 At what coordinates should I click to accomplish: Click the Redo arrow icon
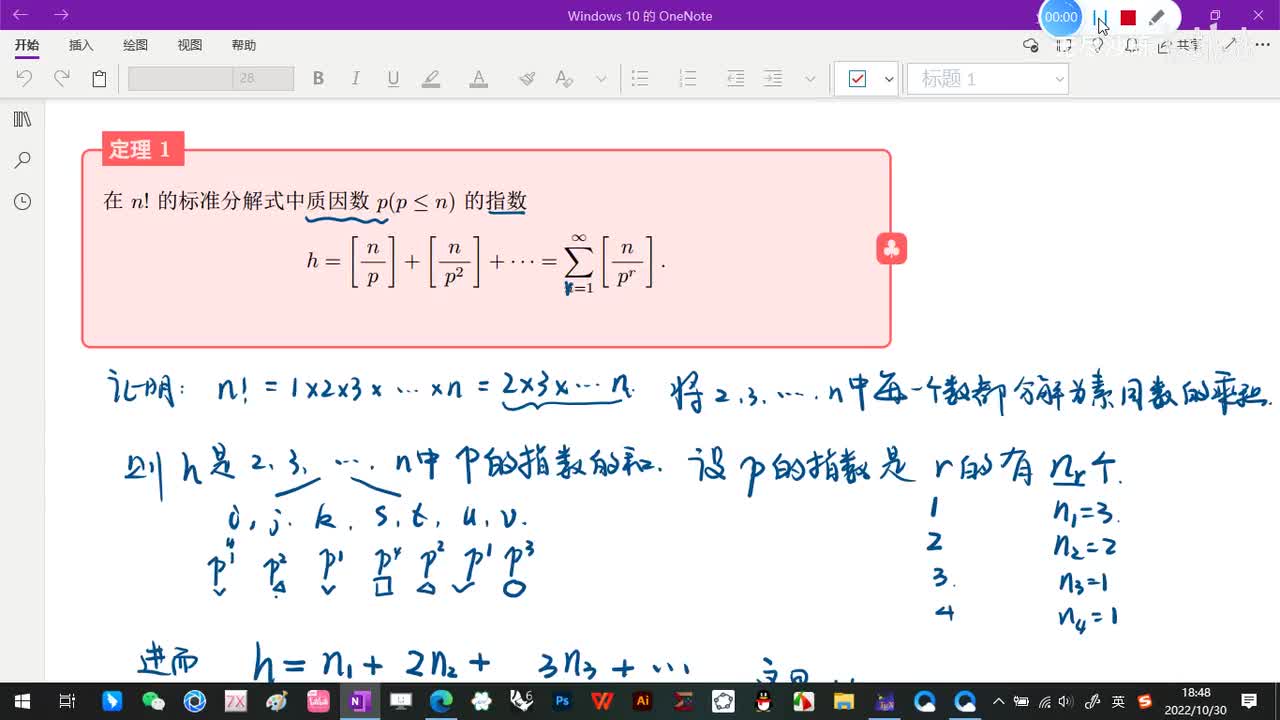point(62,78)
